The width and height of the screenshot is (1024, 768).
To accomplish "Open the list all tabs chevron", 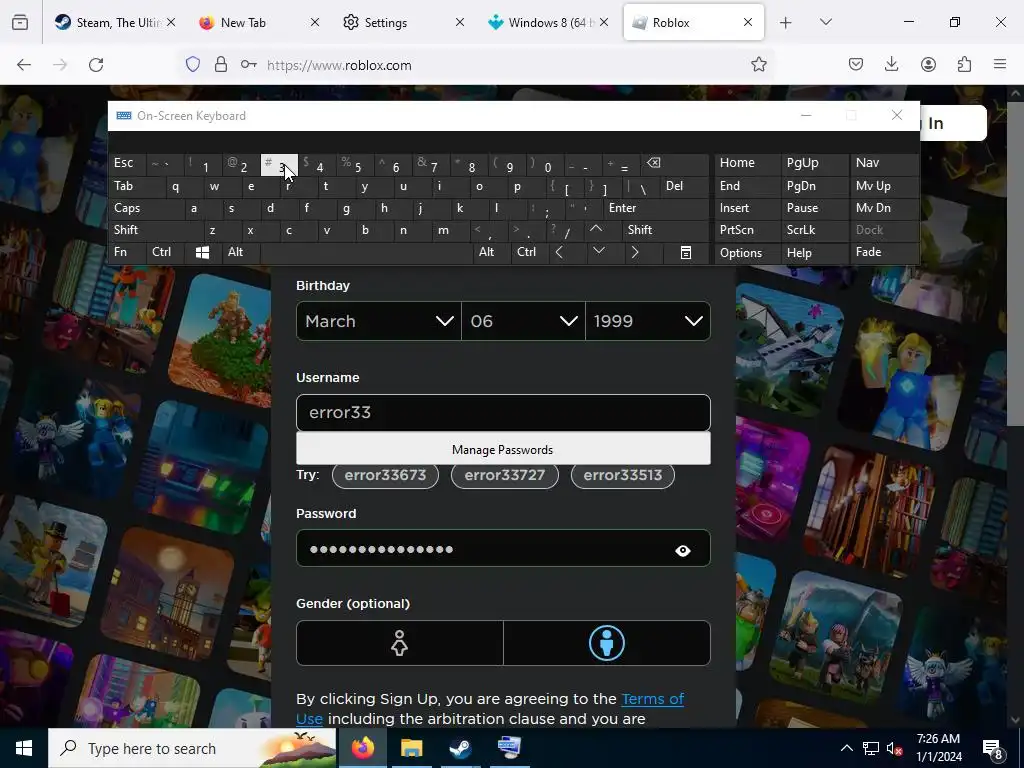I will click(825, 22).
